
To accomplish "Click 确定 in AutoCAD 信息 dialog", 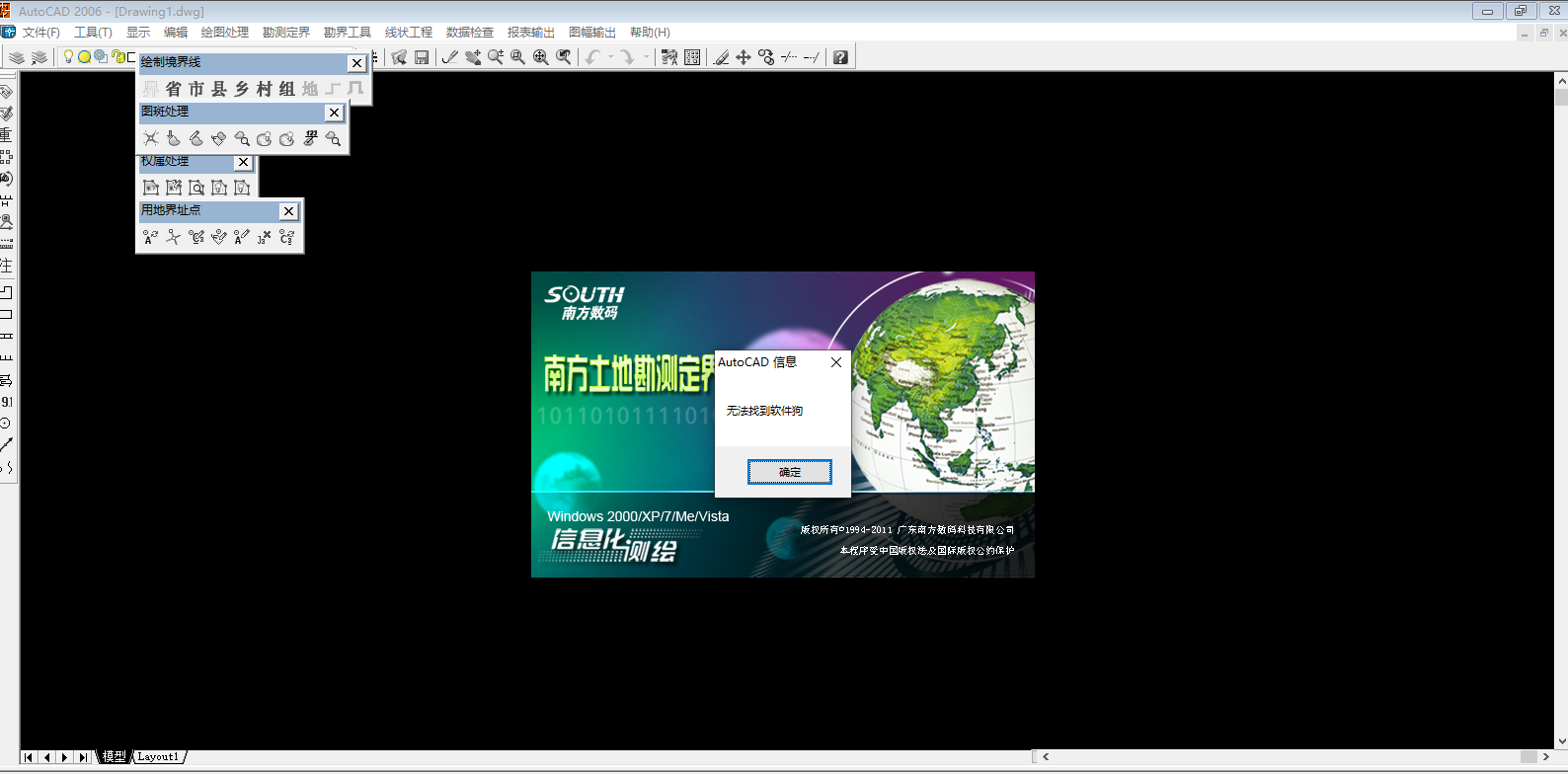I will (x=790, y=472).
